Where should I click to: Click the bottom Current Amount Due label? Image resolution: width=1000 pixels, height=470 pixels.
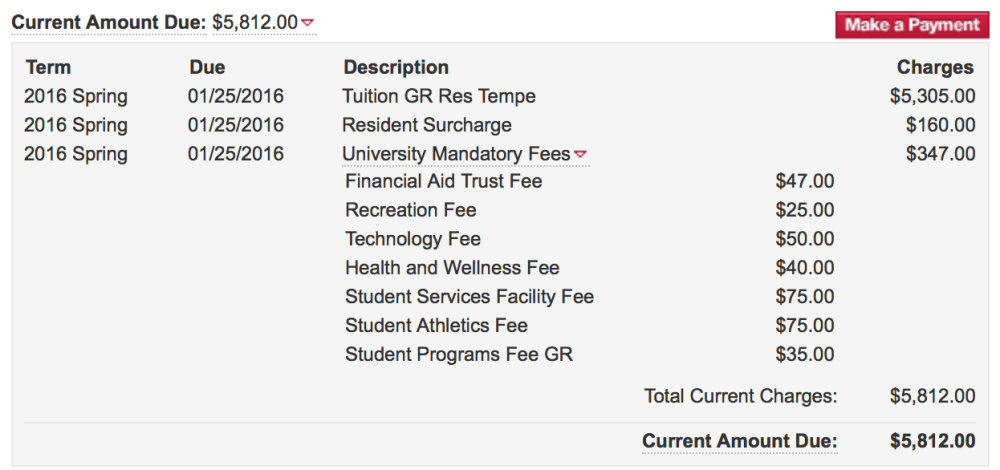pos(739,441)
